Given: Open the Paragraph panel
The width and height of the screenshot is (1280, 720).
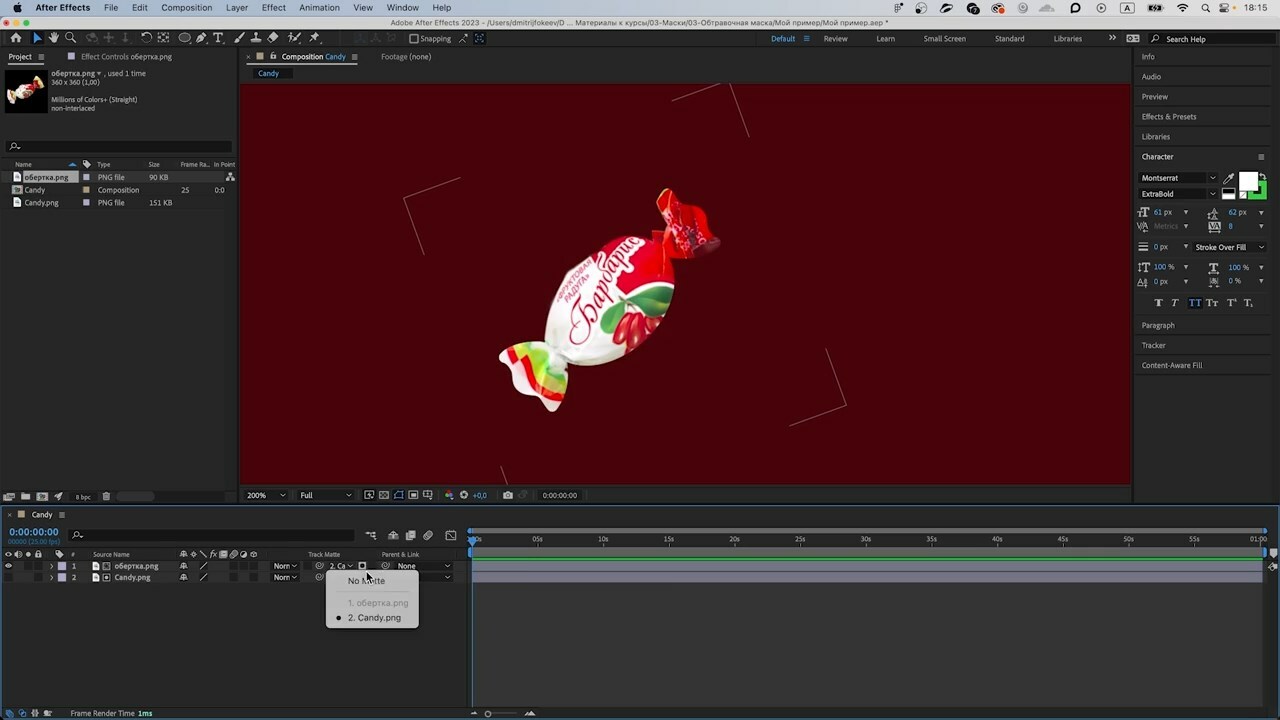Looking at the screenshot, I should pyautogui.click(x=1158, y=325).
